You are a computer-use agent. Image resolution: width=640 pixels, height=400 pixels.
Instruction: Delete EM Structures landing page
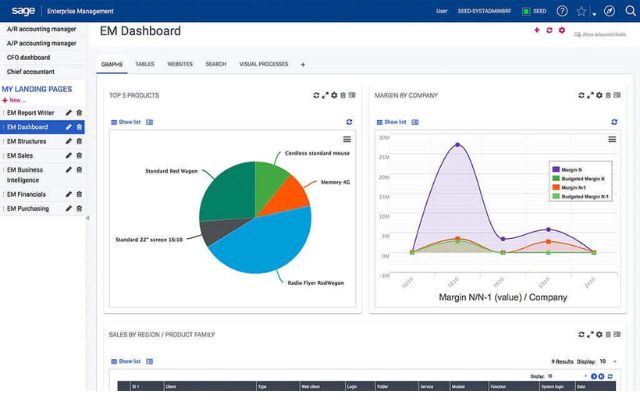[x=79, y=141]
